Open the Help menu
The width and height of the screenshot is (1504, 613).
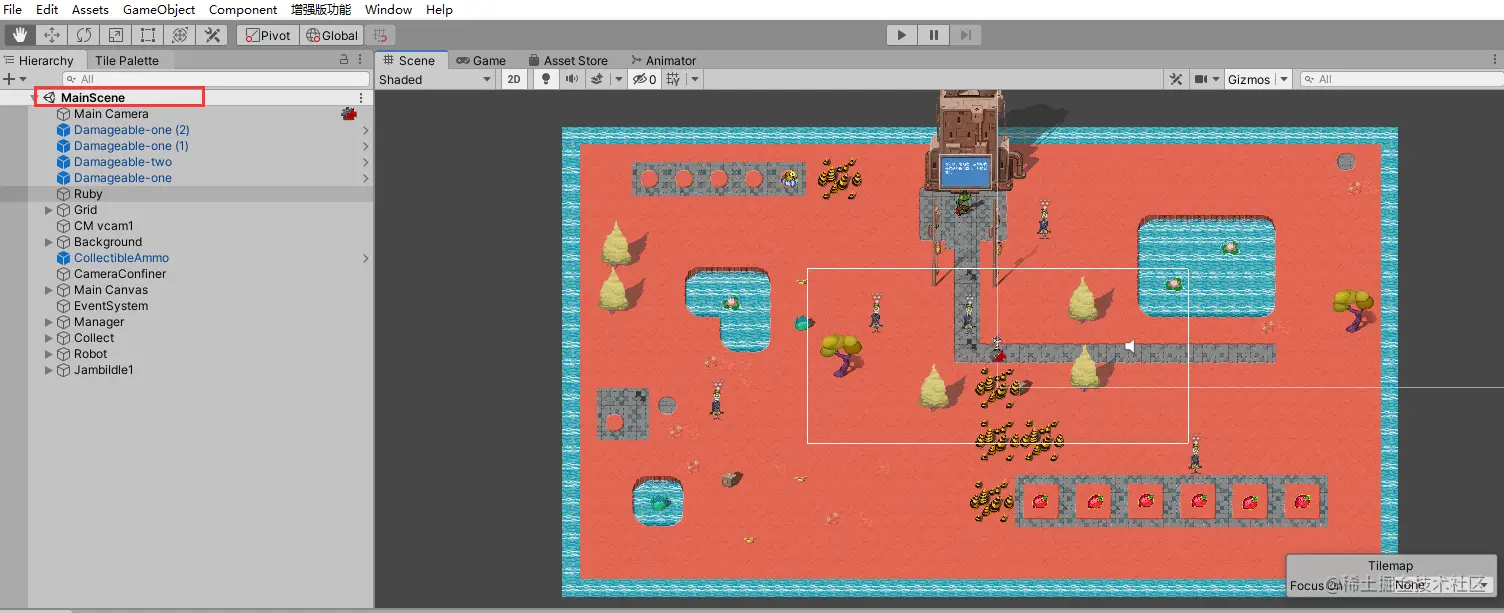tap(439, 9)
